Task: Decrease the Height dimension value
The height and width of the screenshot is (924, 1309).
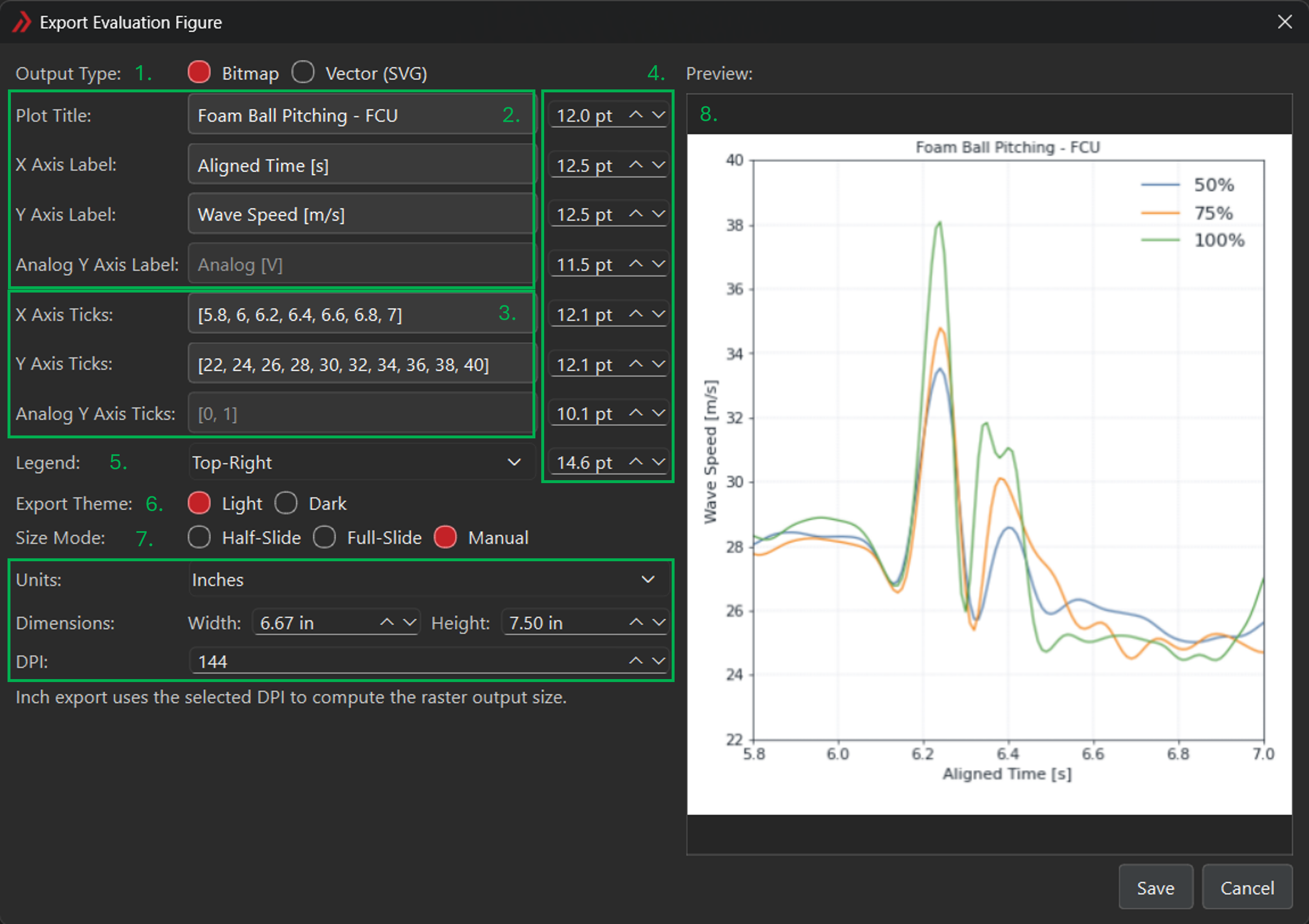Action: tap(659, 622)
